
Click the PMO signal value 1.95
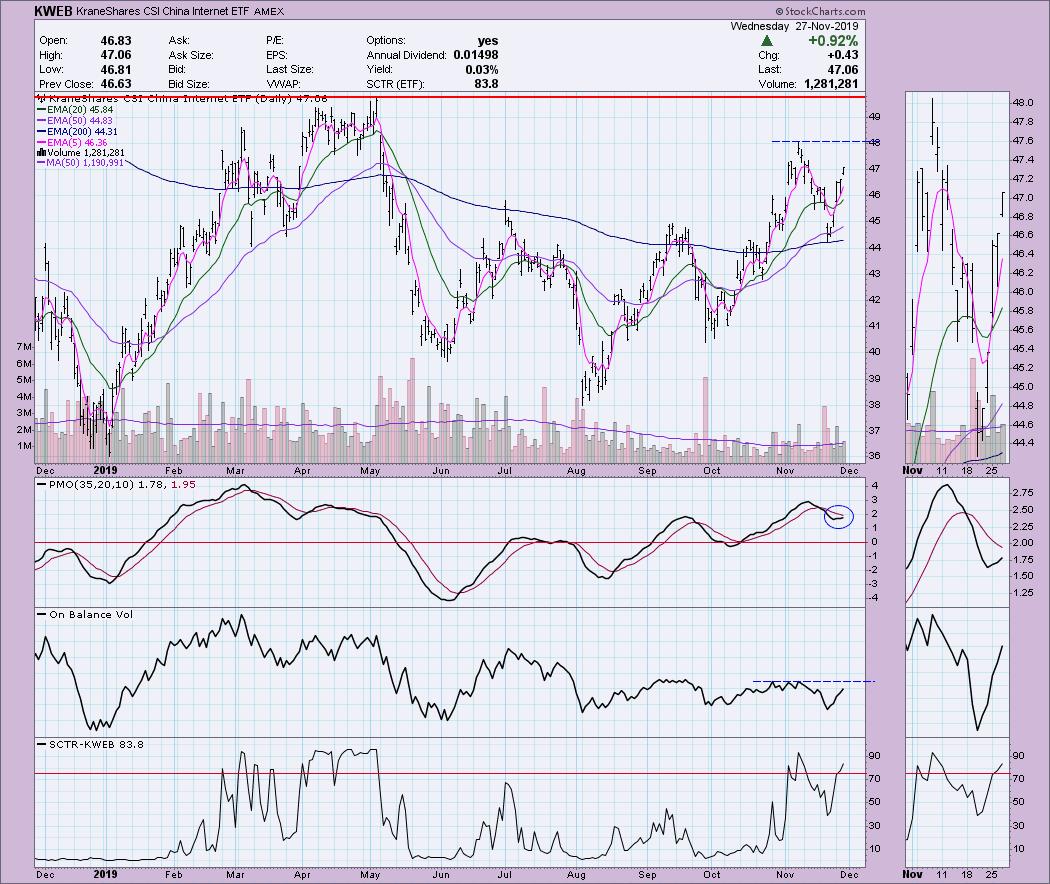coord(183,484)
